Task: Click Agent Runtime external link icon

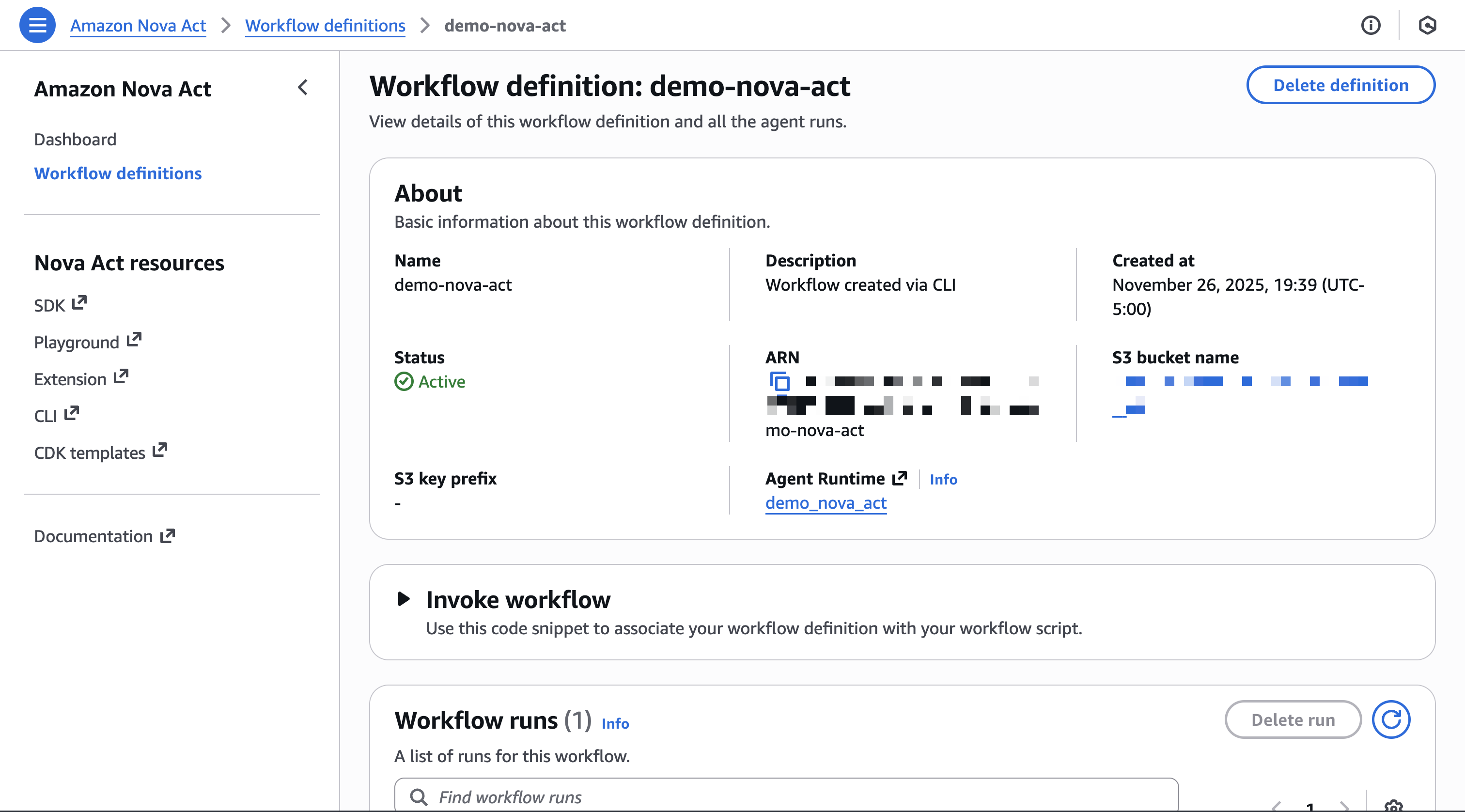Action: click(899, 478)
